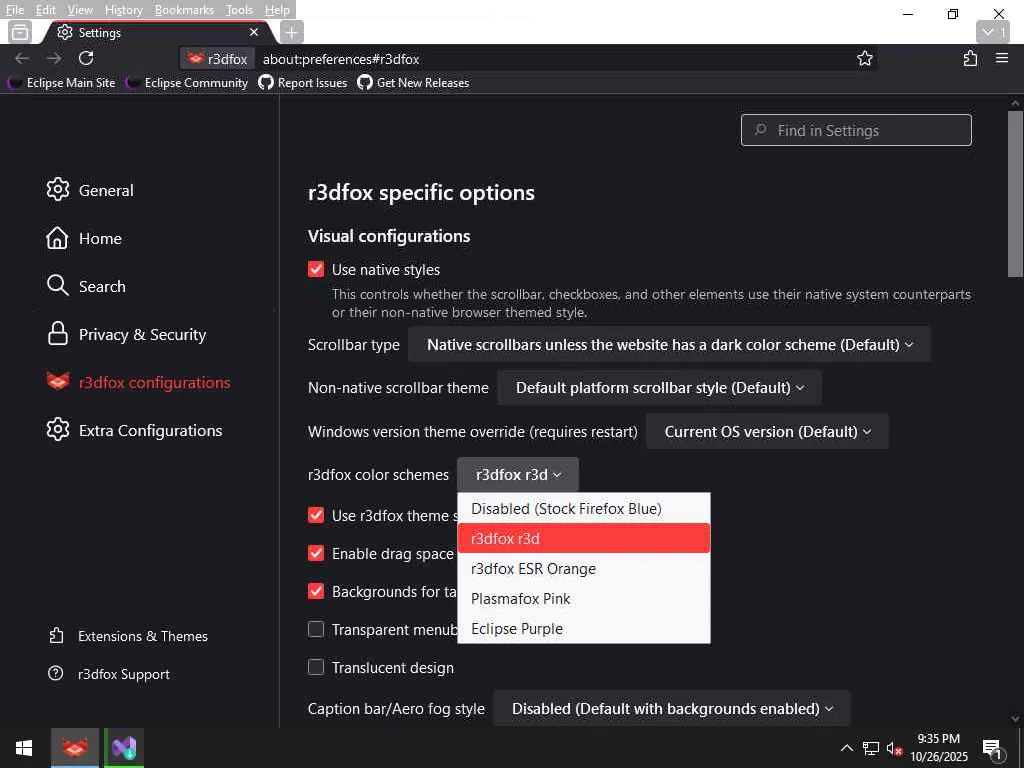Select r3dfox r3d color scheme option
Viewport: 1024px width, 768px height.
tap(584, 538)
